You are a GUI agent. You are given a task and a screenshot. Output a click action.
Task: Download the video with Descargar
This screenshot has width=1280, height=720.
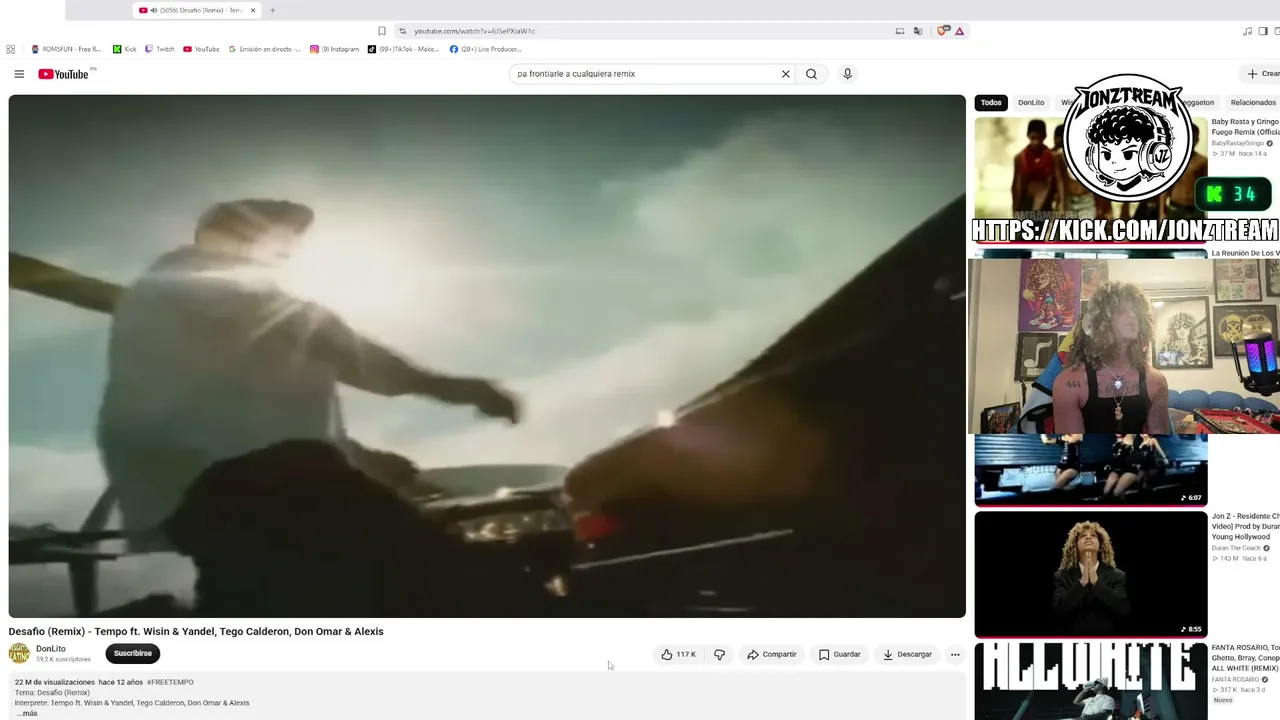tap(907, 655)
